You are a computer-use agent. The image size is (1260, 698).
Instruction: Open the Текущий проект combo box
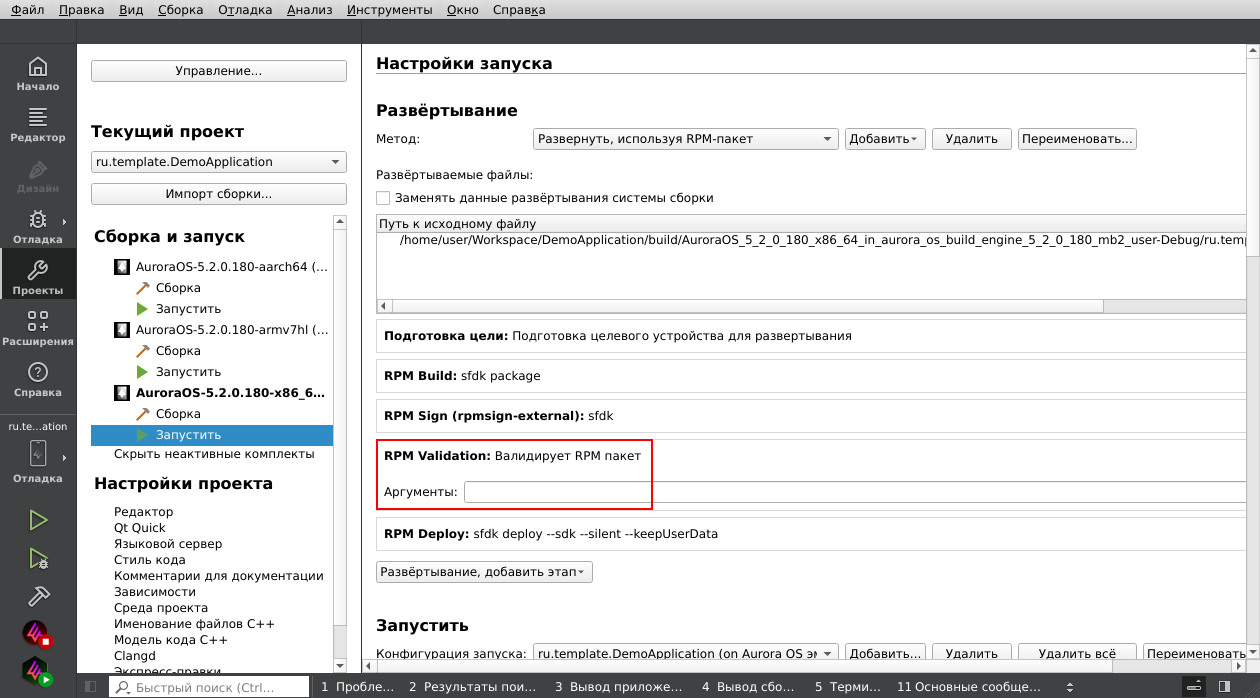tap(218, 161)
